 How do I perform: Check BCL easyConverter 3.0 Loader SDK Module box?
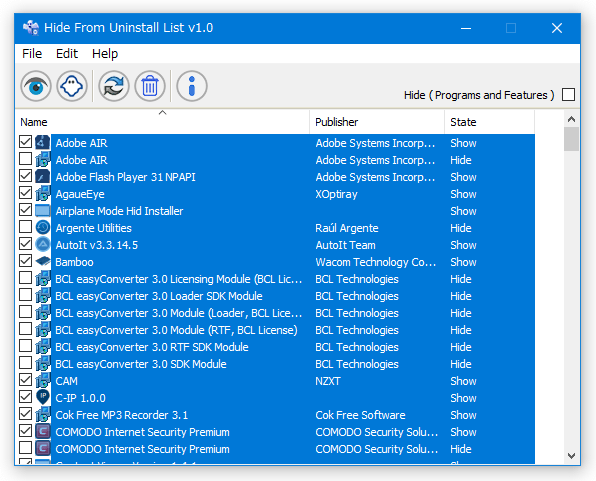point(25,295)
